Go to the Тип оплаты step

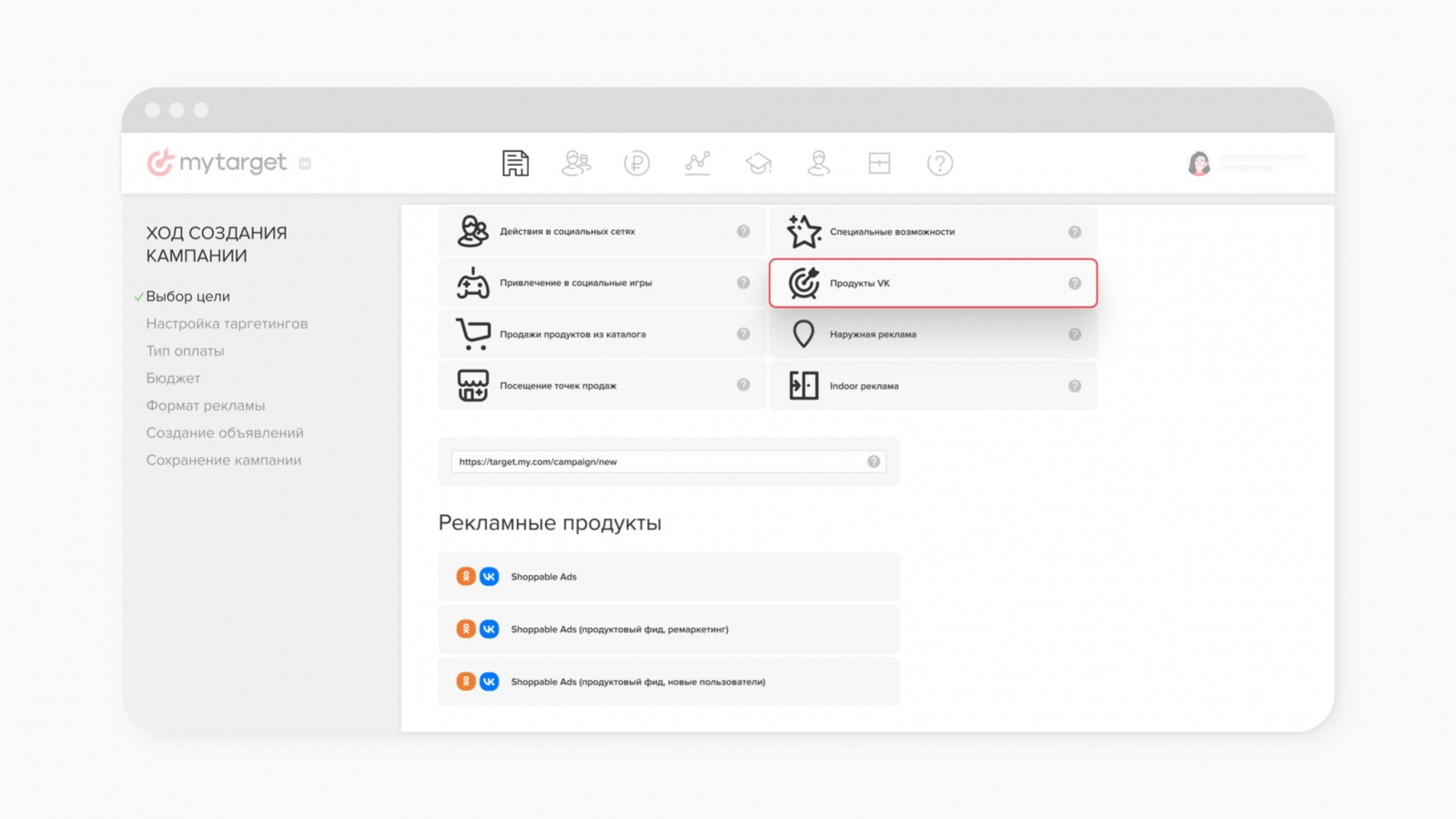pos(185,351)
